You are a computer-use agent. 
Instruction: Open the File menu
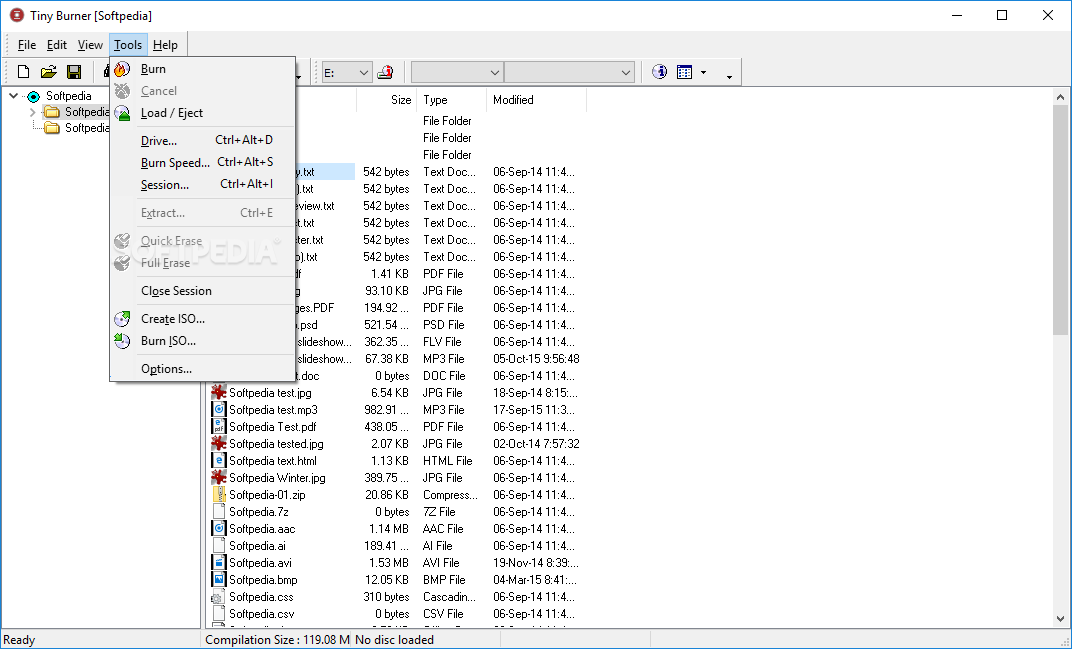pyautogui.click(x=27, y=45)
